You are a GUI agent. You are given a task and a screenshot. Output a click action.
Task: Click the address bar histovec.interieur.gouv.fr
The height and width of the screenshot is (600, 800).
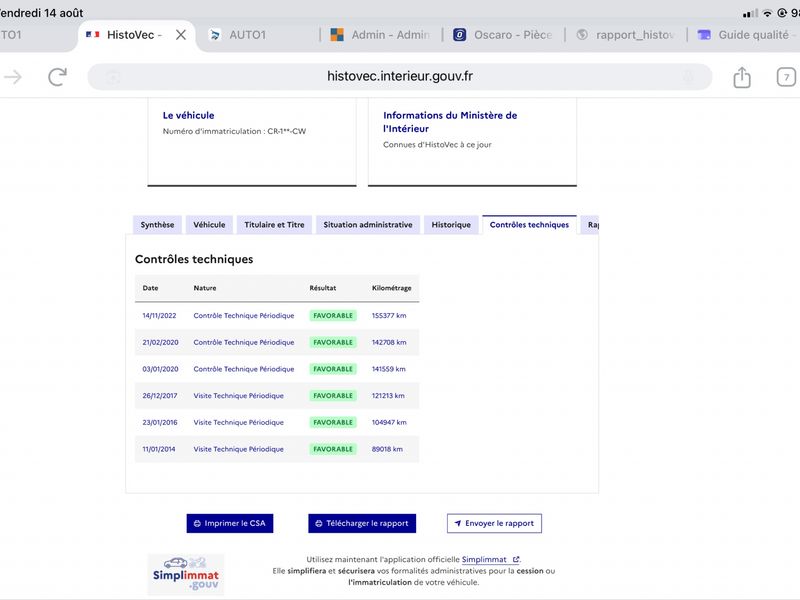pos(399,77)
